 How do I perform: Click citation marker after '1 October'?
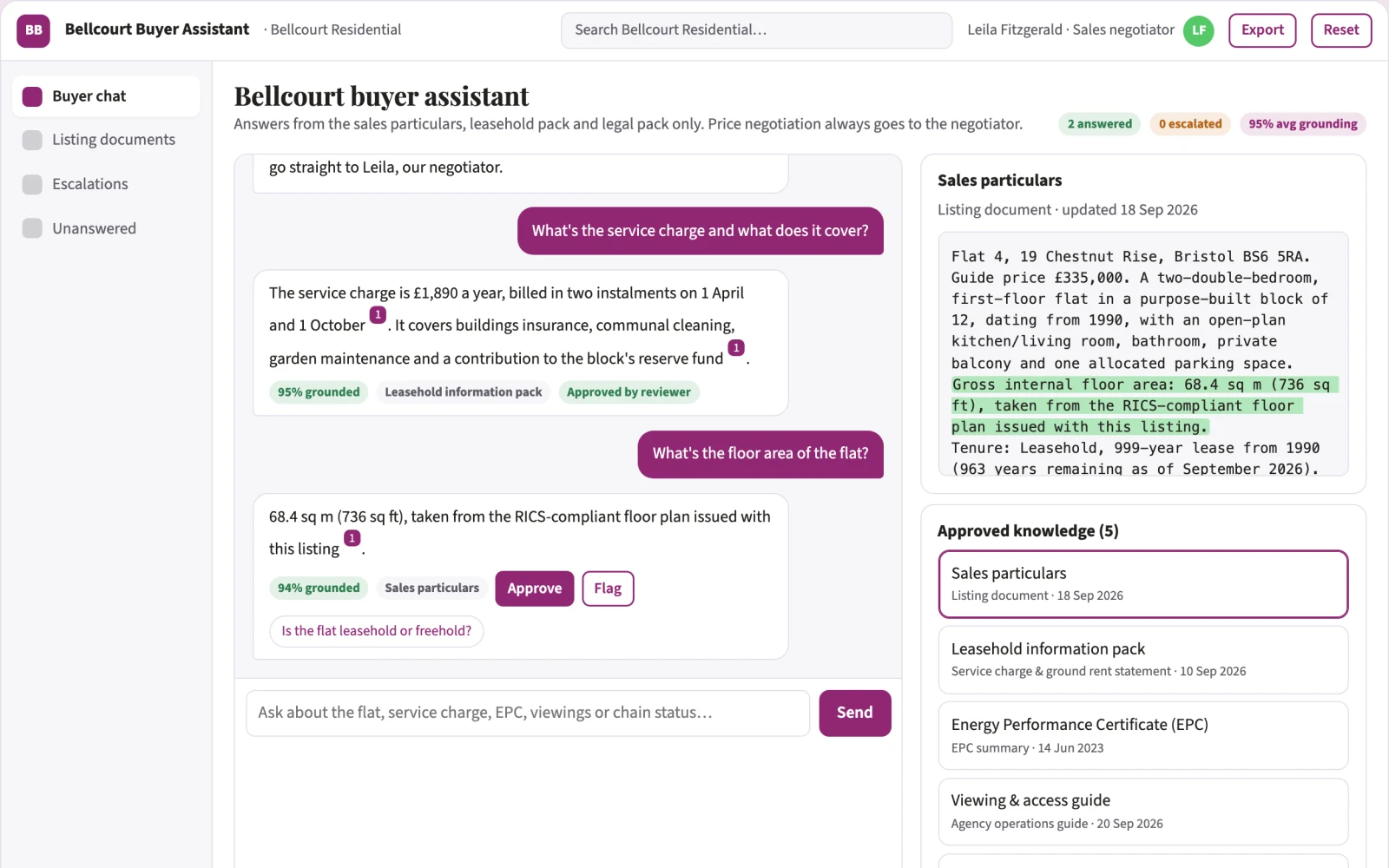click(x=378, y=315)
